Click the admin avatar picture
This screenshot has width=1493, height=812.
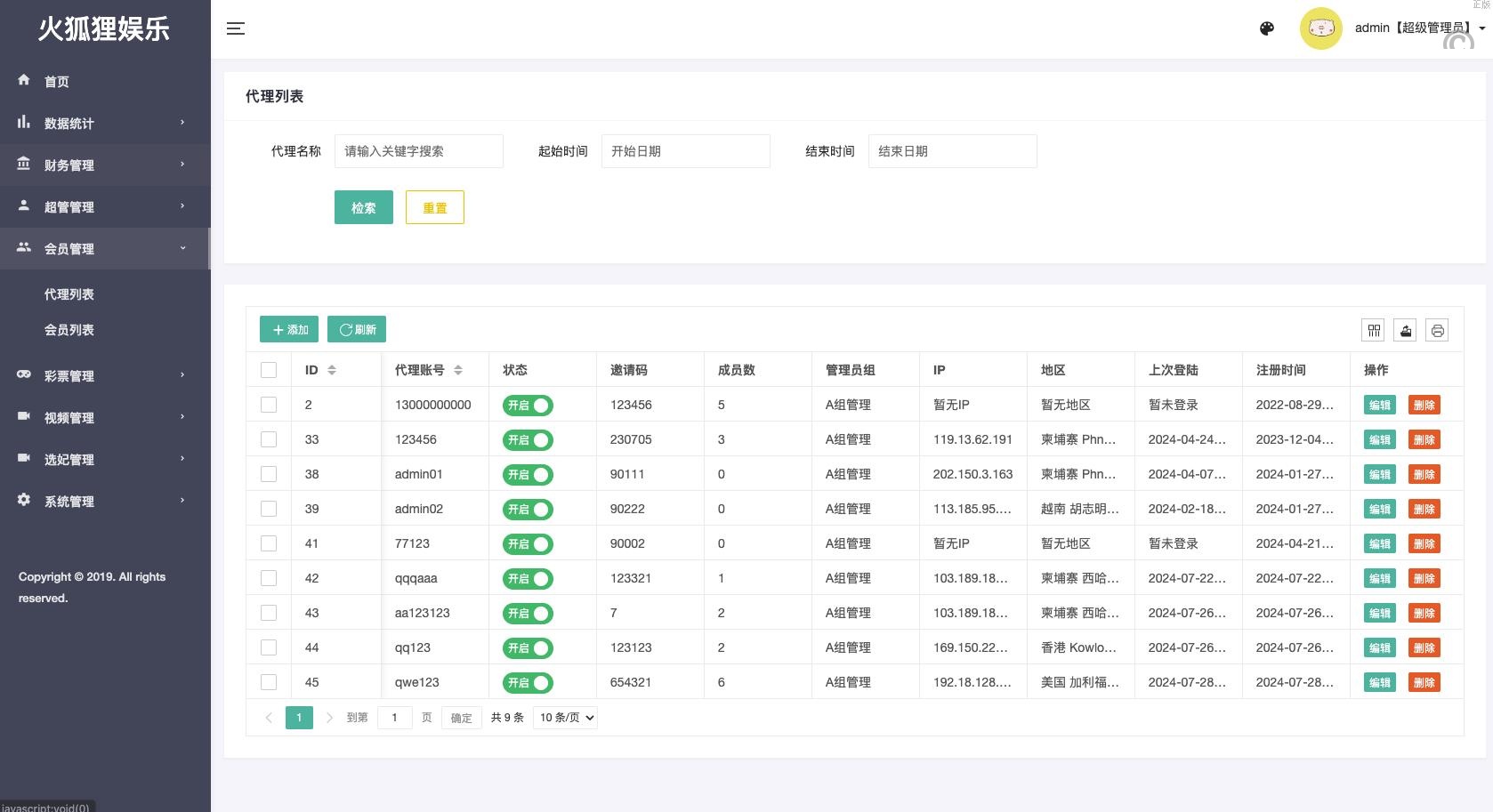click(1320, 28)
